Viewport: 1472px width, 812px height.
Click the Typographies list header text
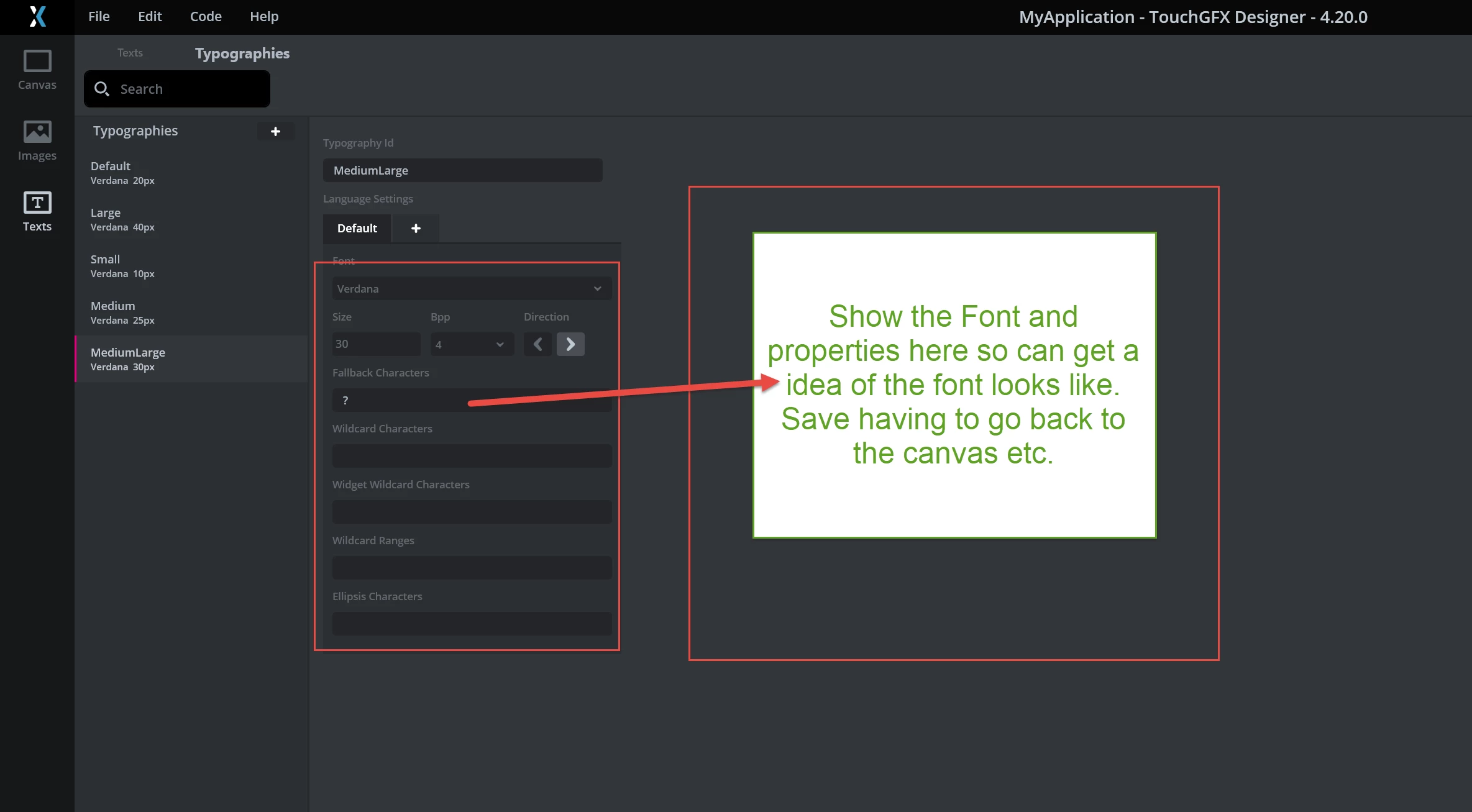135,131
